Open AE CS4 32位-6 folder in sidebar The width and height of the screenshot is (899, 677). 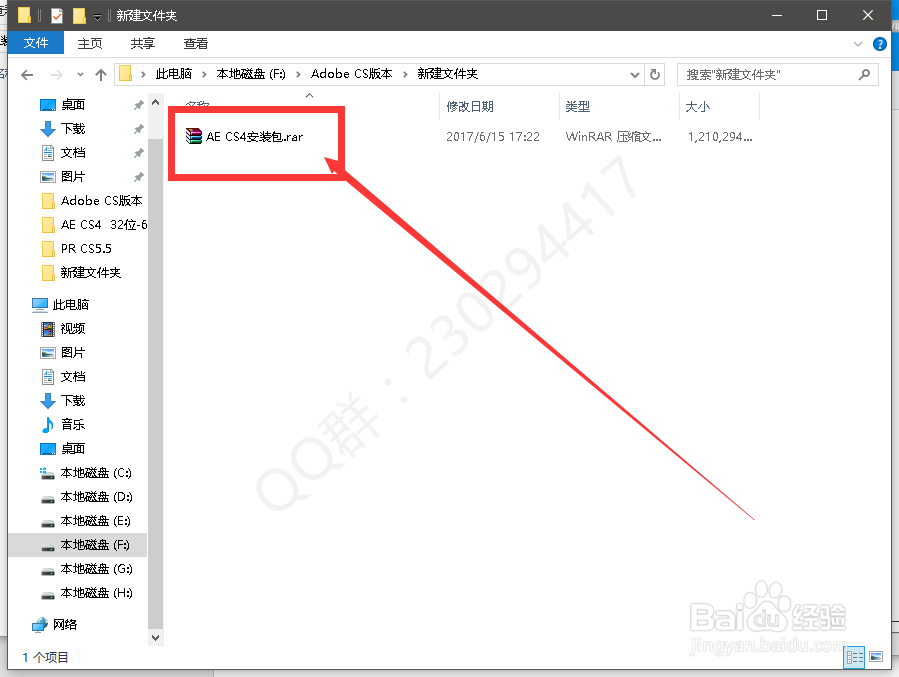tap(103, 225)
